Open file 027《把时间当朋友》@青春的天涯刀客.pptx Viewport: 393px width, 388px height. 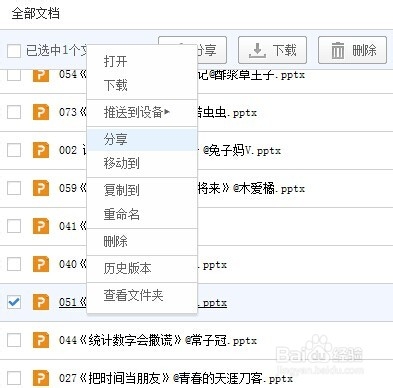176,378
